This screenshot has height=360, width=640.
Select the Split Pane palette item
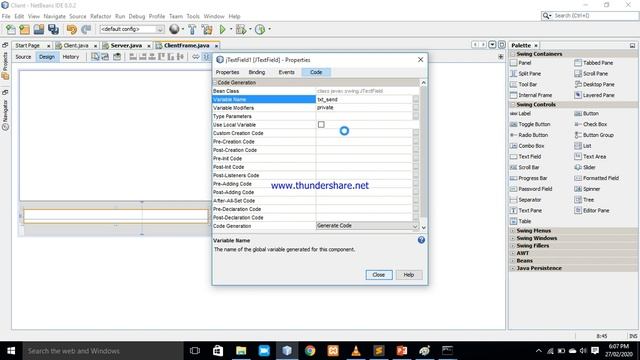pos(526,73)
